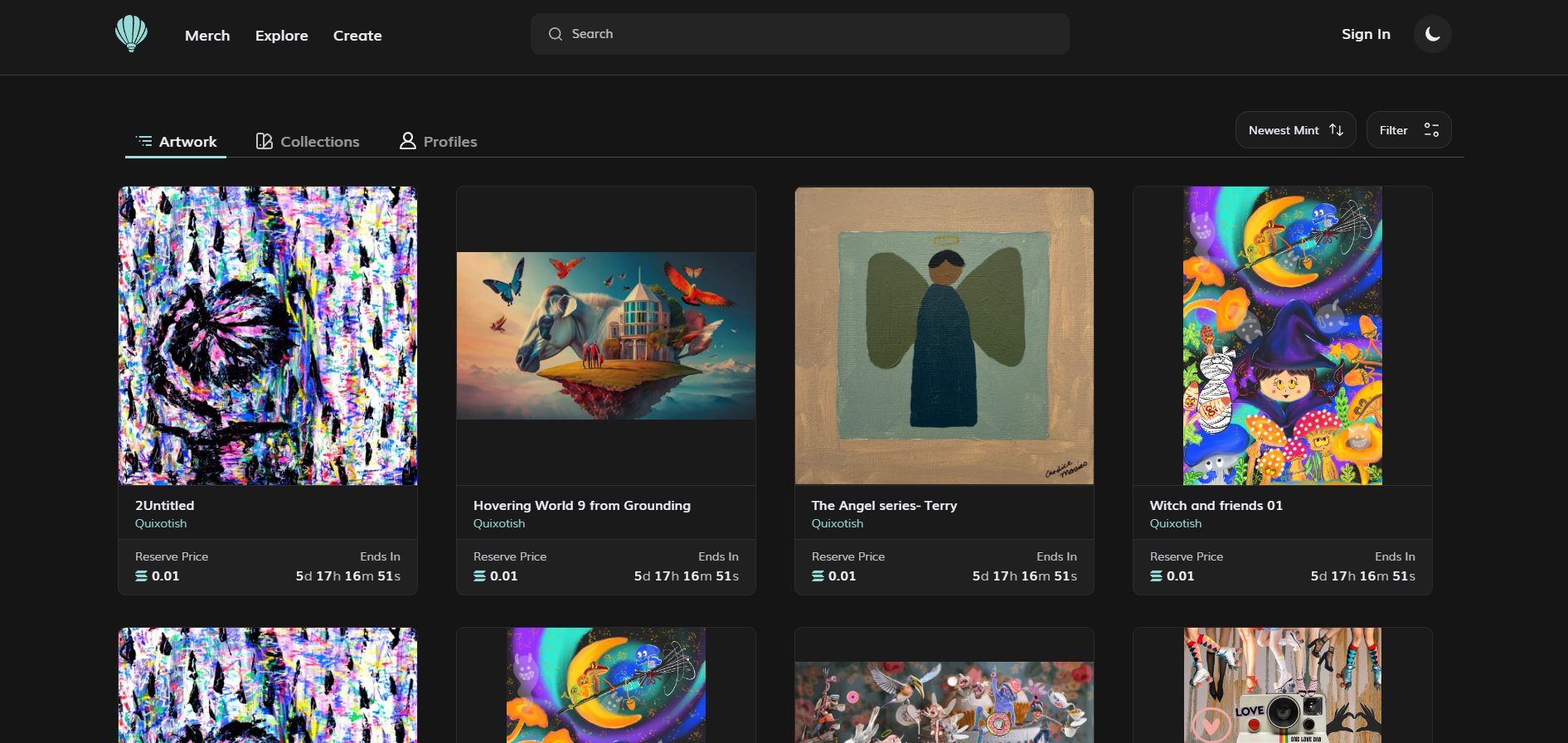Click Witch and friends 01 countdown timer

[x=1363, y=576]
